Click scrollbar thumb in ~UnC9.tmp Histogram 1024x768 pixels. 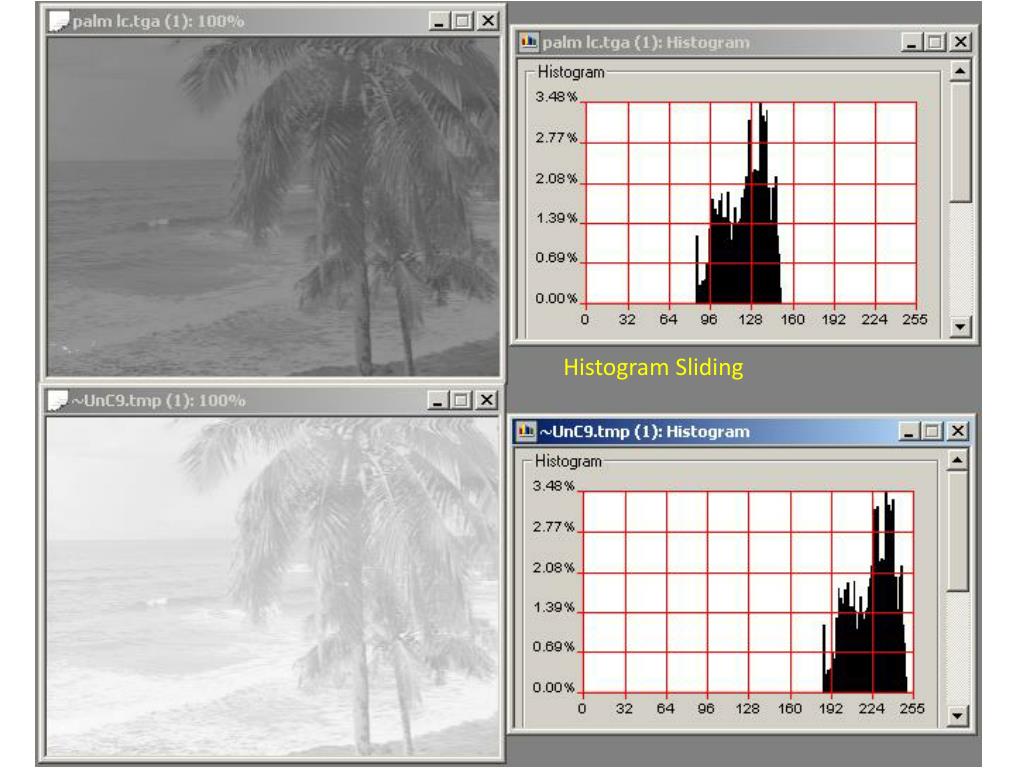point(959,531)
